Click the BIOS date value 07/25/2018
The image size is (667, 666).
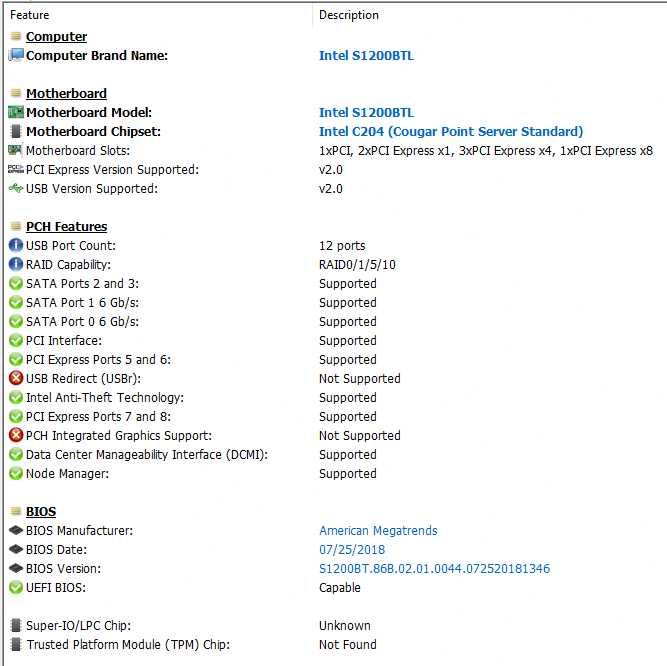pos(352,549)
